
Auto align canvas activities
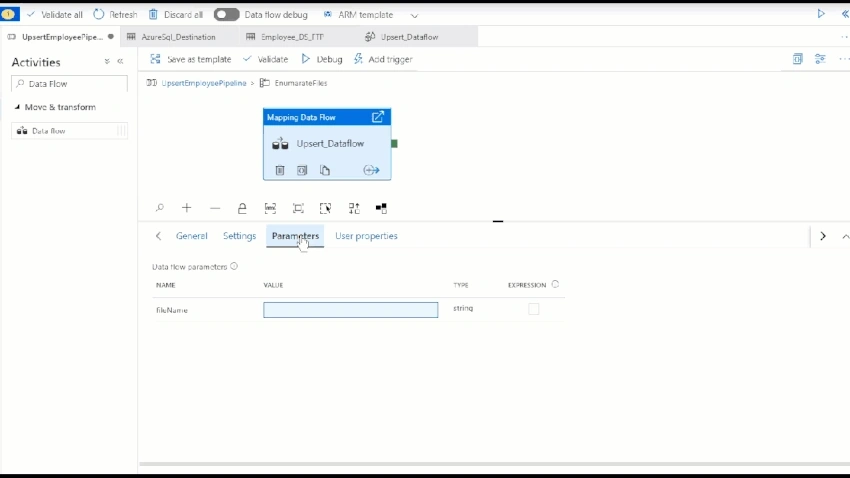click(354, 208)
